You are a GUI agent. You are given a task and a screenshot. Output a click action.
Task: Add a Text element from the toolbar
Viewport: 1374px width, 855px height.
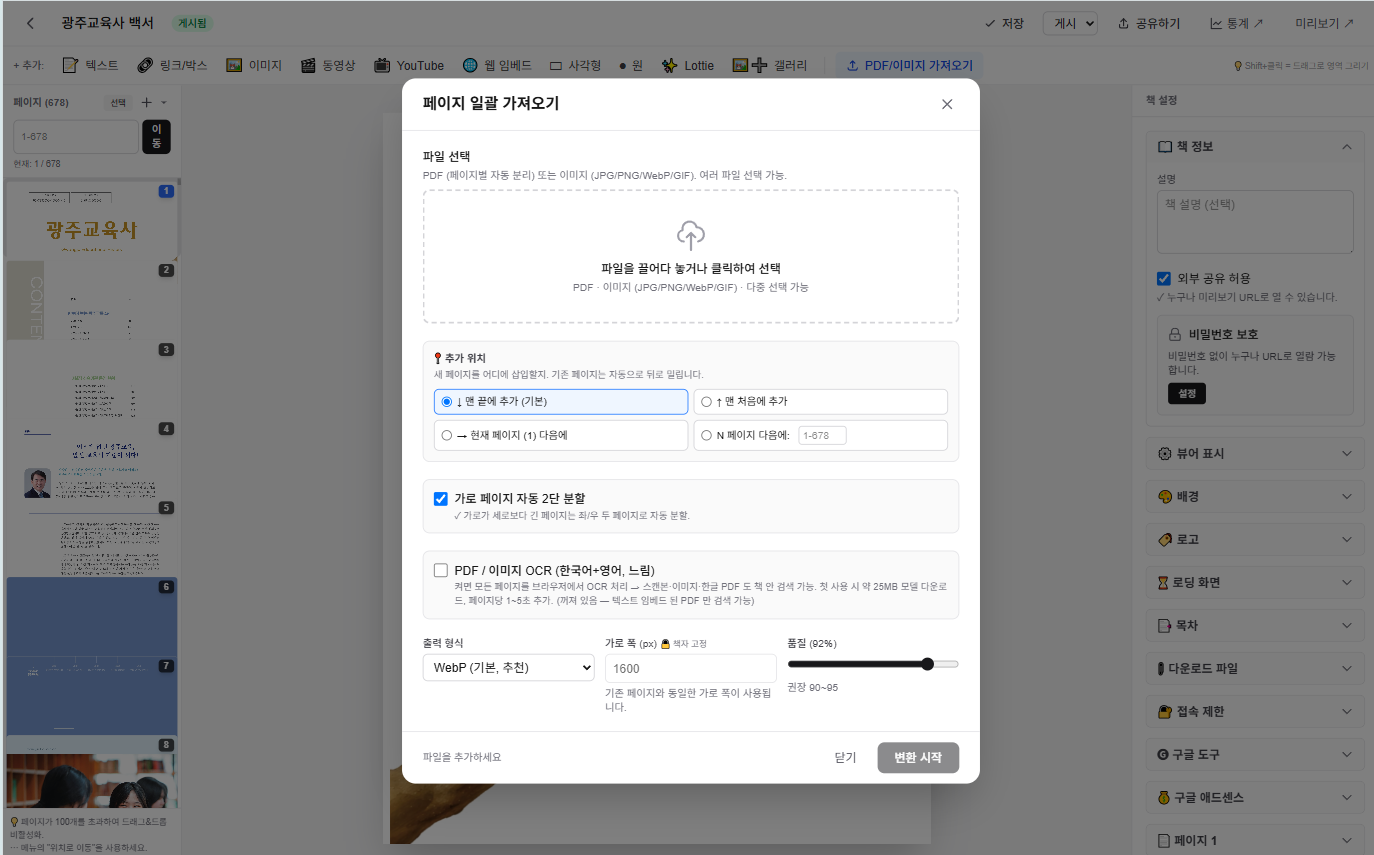point(90,65)
